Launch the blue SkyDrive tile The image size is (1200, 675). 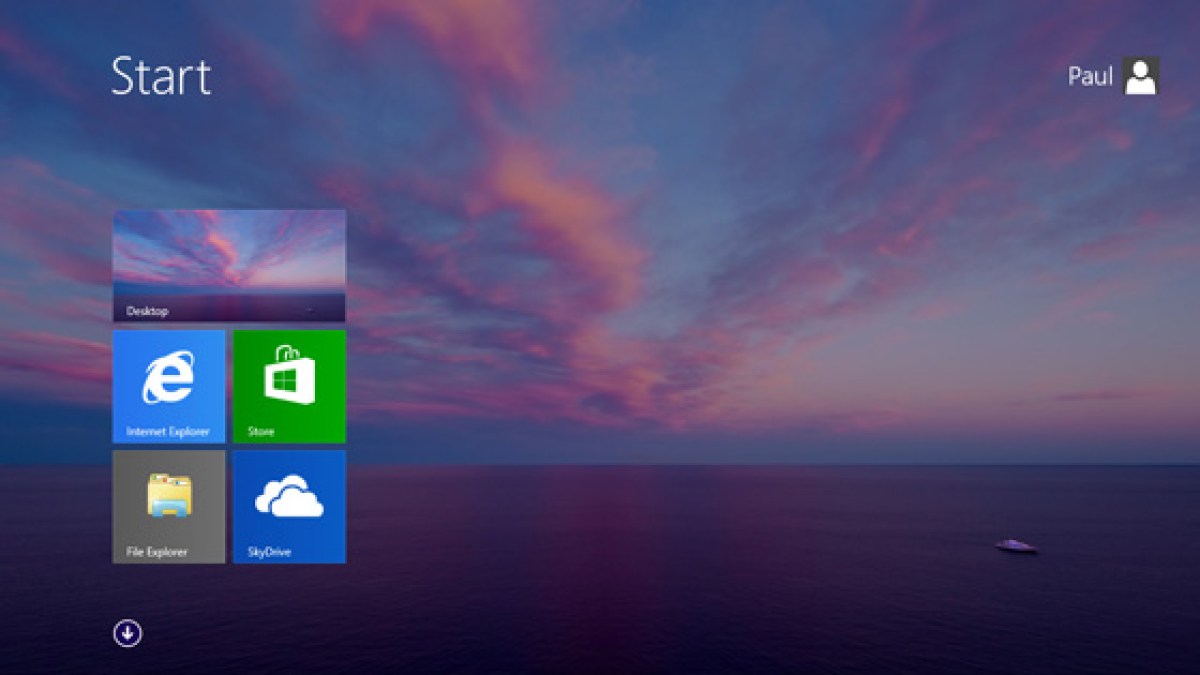[x=289, y=506]
